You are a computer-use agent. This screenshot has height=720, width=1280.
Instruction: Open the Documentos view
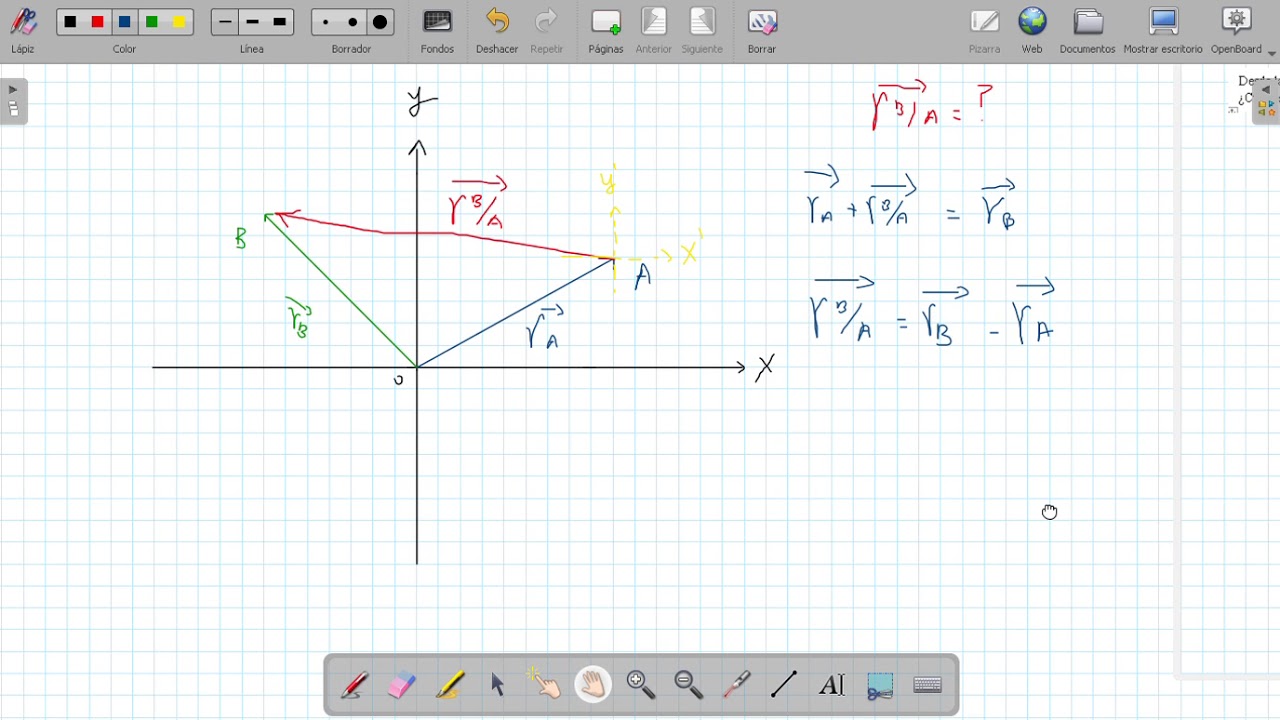[1088, 30]
